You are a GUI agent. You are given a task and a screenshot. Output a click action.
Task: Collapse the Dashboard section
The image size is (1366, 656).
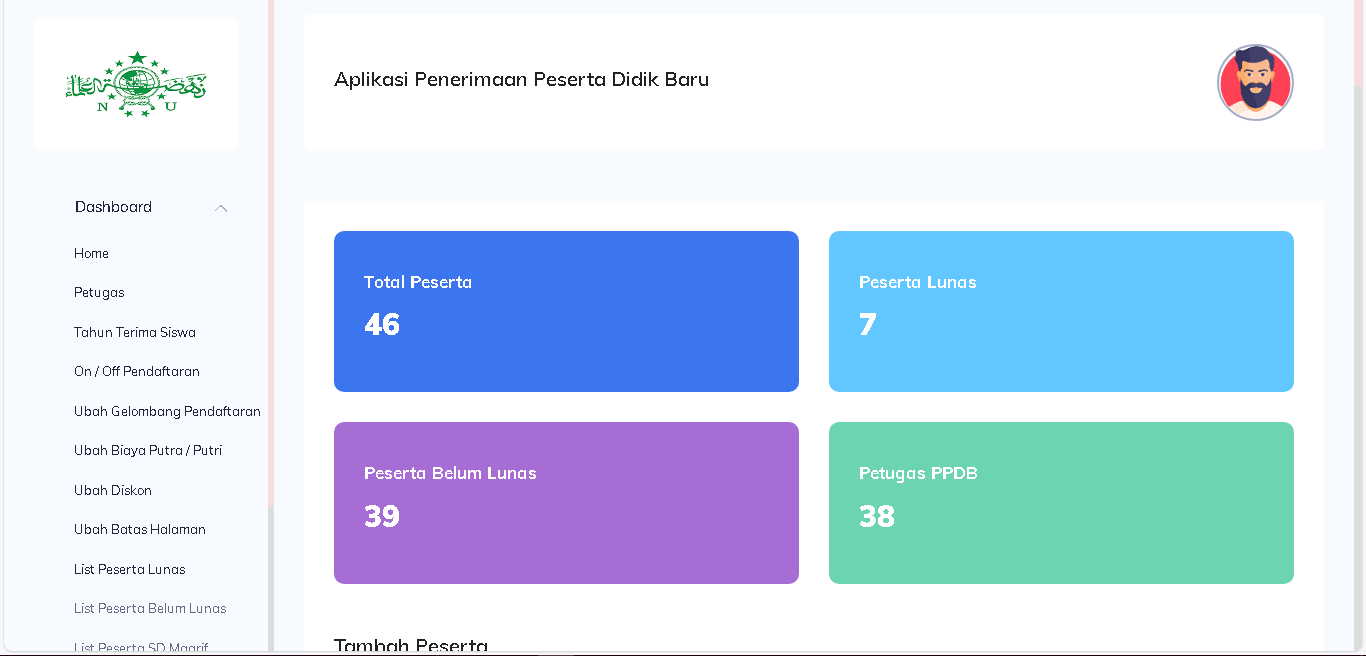click(221, 207)
